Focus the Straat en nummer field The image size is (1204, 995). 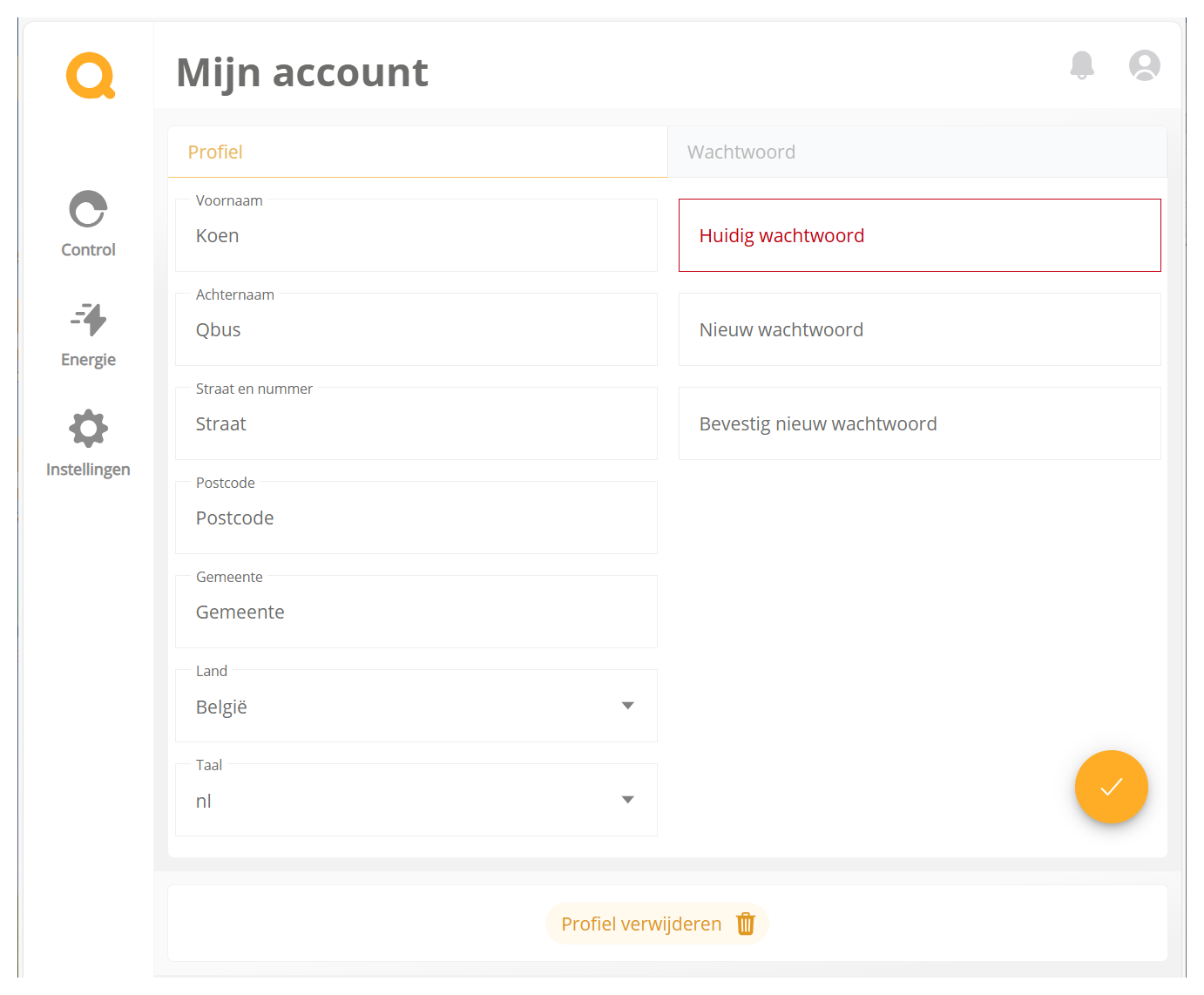pos(416,424)
